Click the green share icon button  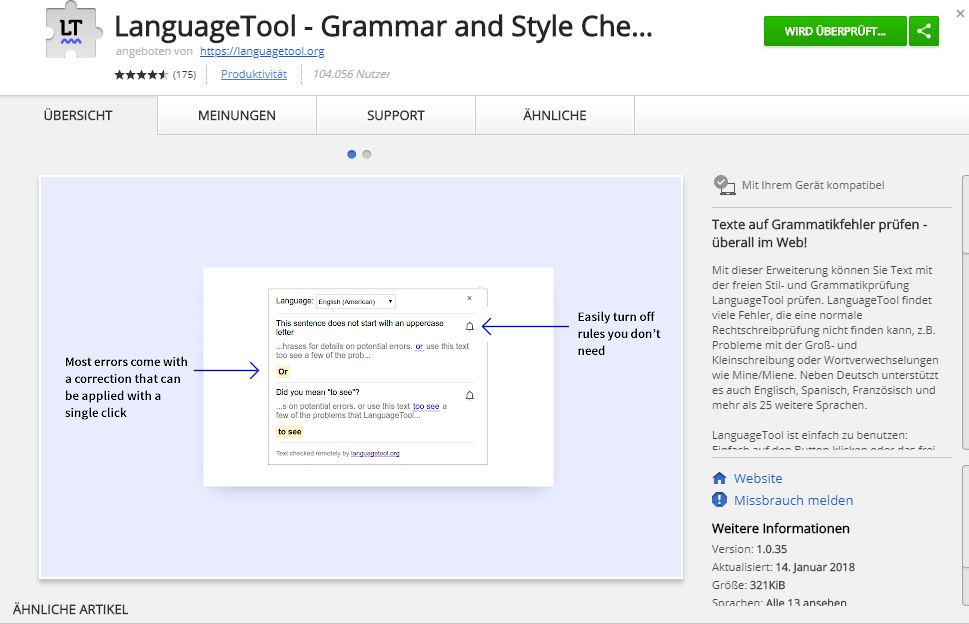point(924,31)
